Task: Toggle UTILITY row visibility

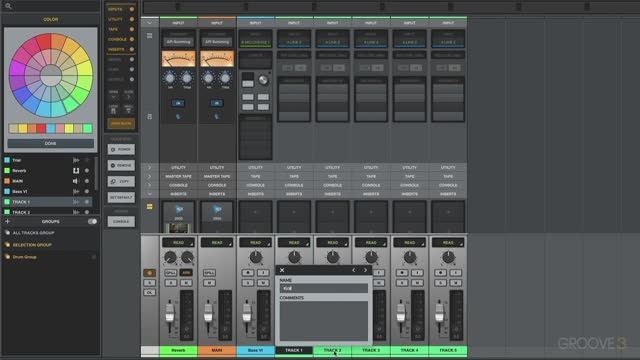Action: (x=131, y=19)
